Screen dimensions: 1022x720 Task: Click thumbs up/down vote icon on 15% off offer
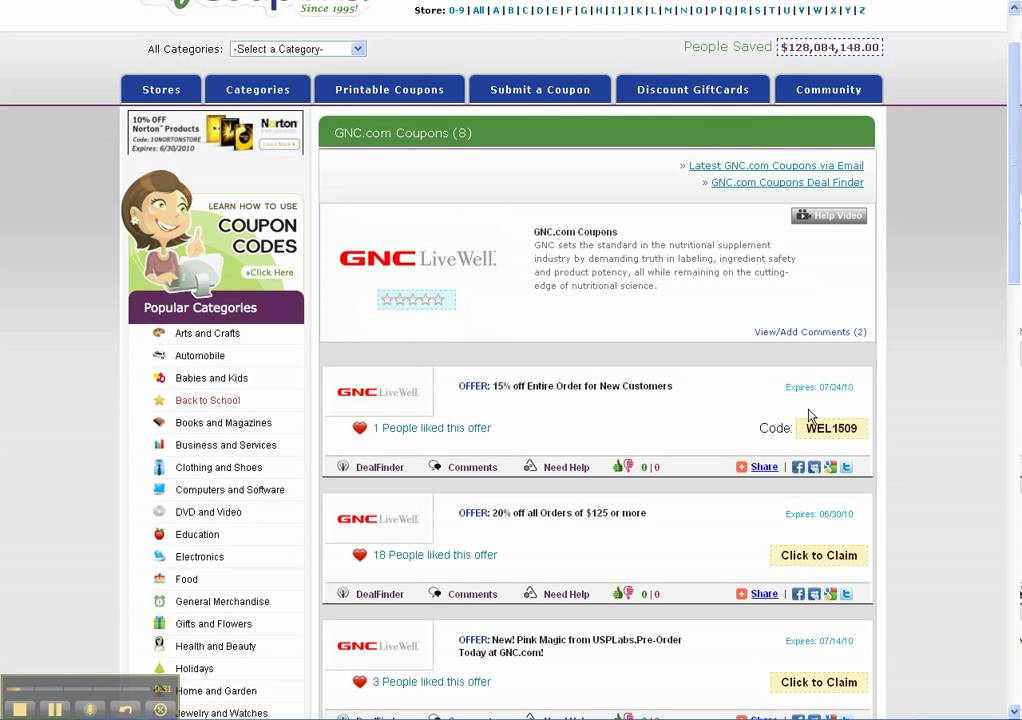[x=623, y=466]
